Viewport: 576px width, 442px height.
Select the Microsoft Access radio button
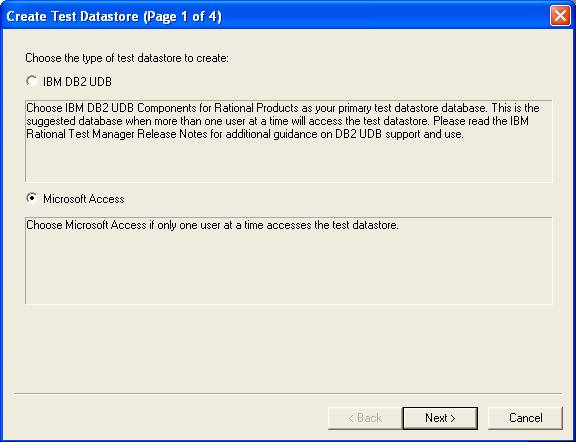(x=32, y=198)
